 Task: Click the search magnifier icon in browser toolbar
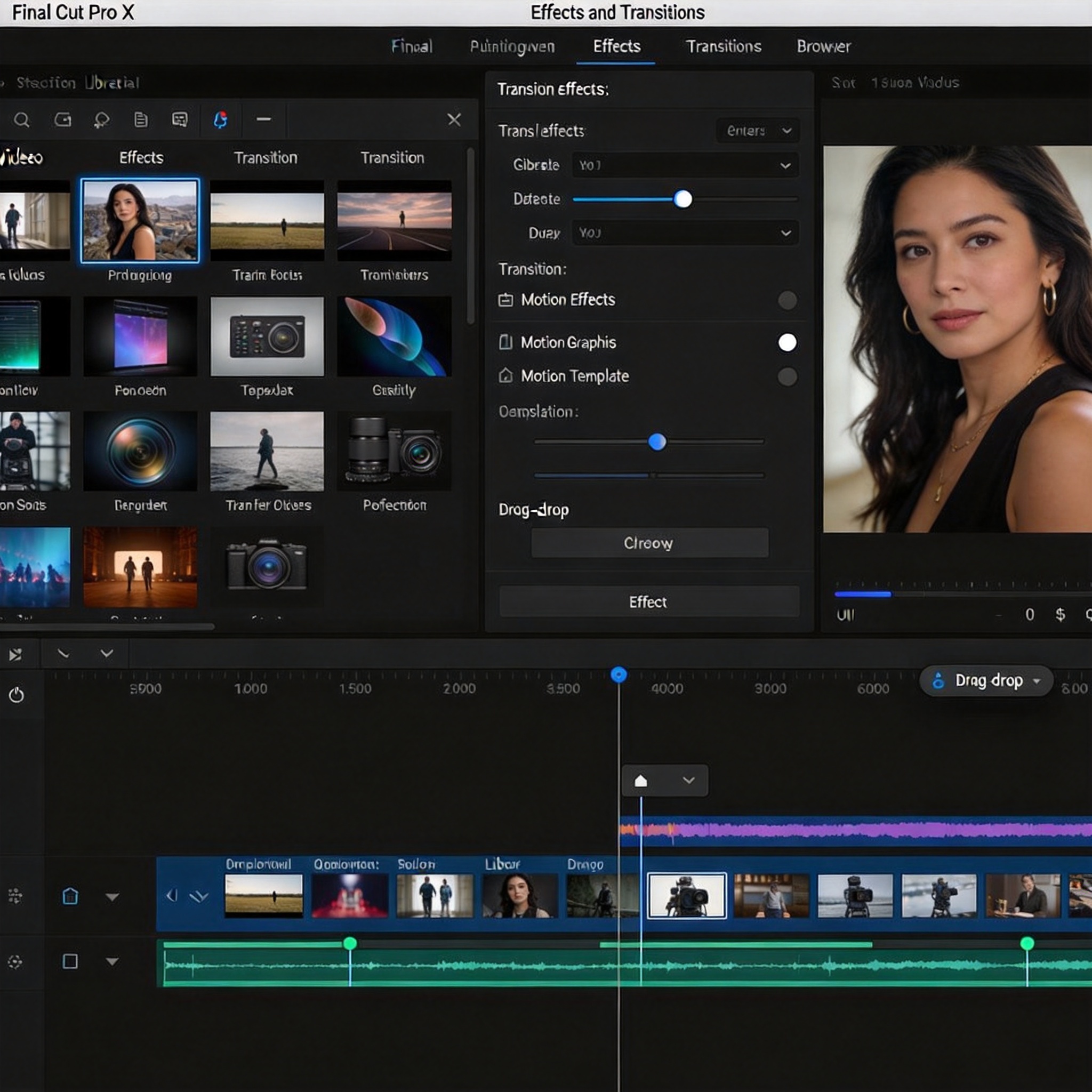(21, 120)
